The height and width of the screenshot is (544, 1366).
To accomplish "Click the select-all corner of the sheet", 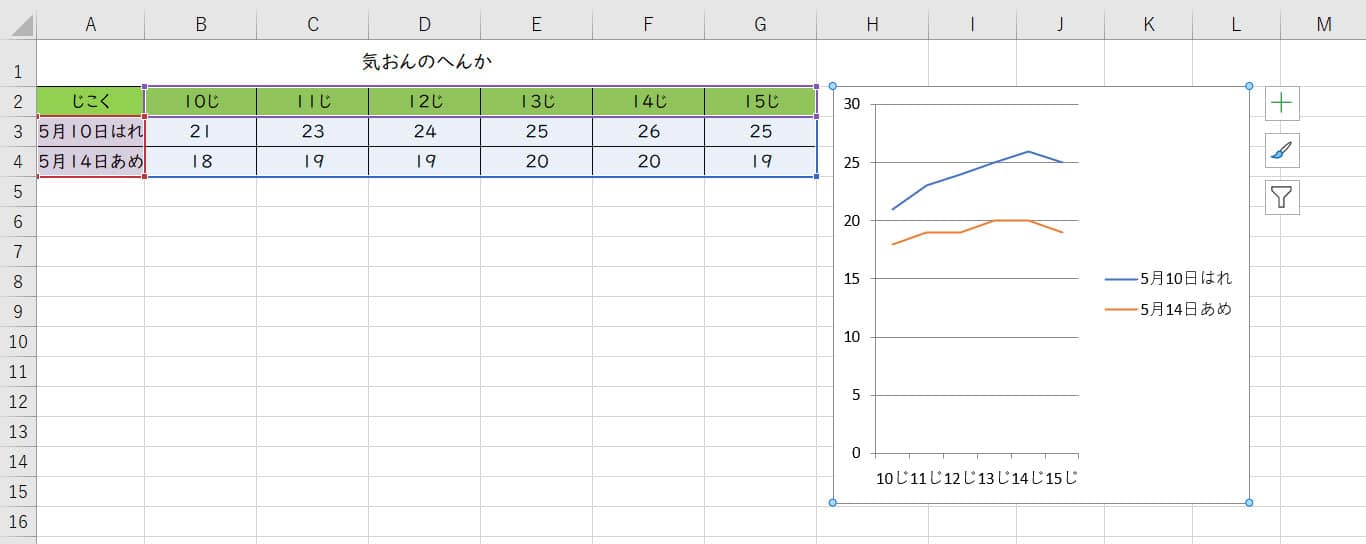I will (18, 25).
